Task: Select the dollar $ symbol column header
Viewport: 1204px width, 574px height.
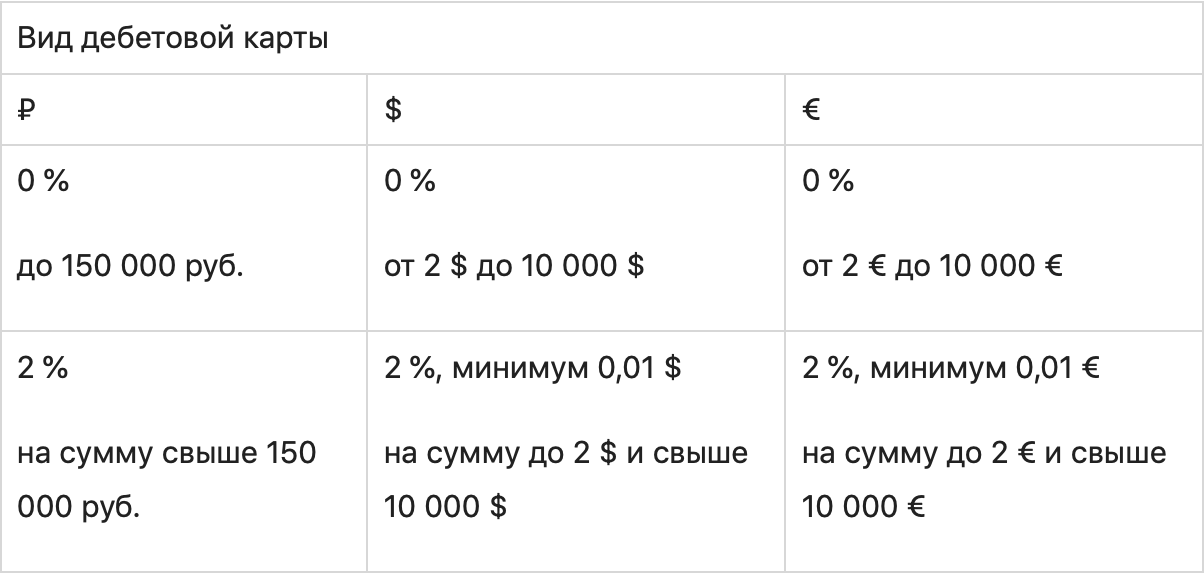Action: [393, 110]
